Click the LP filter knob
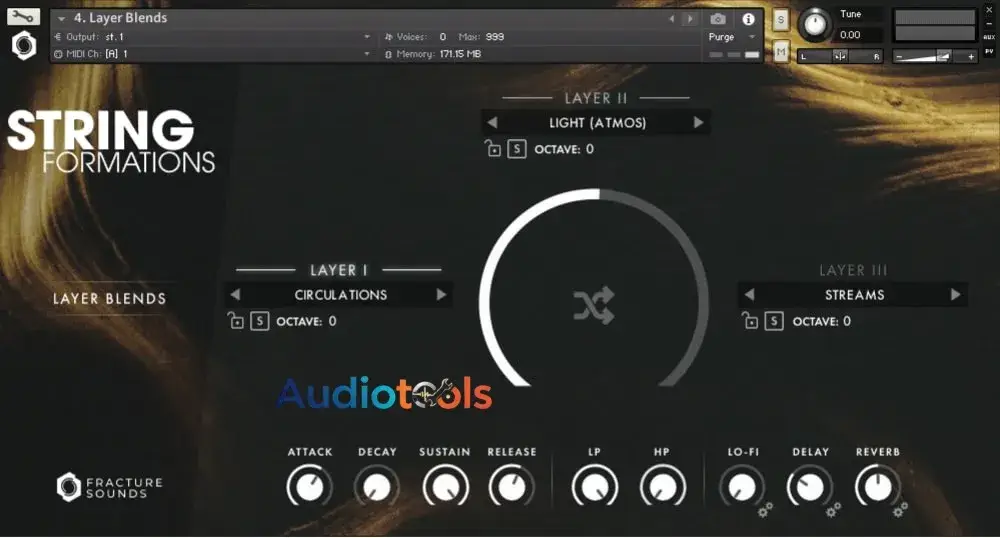Screen dimensions: 1000x538 coord(594,487)
